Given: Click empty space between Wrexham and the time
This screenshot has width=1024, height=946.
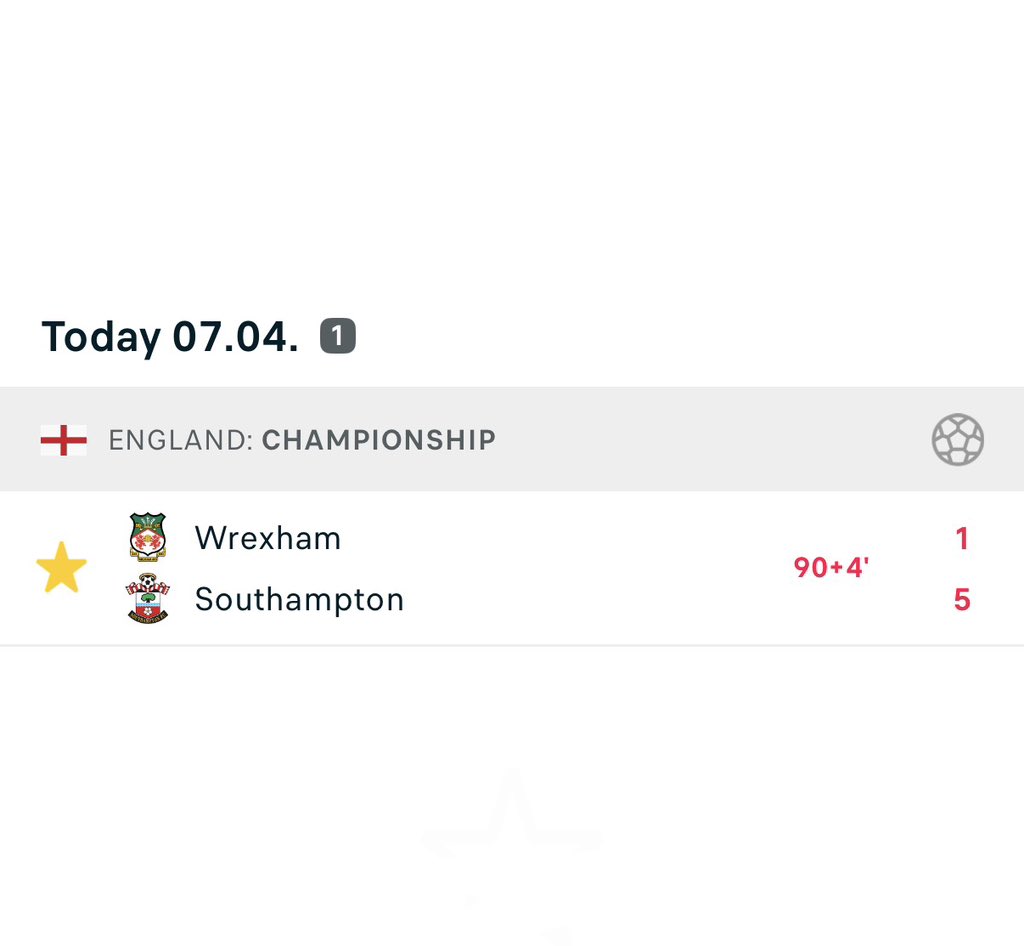Looking at the screenshot, I should click(560, 538).
